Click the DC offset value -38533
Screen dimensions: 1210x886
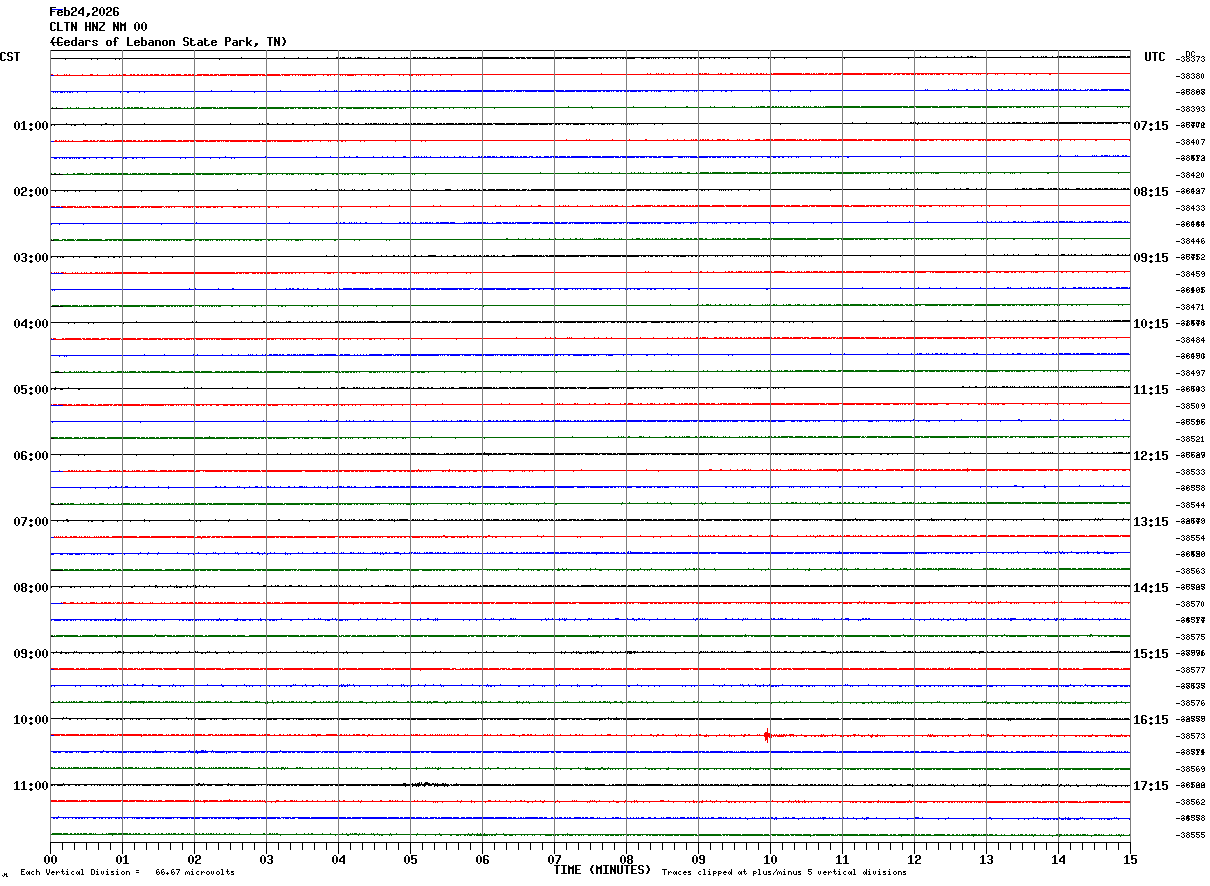[x=1190, y=472]
